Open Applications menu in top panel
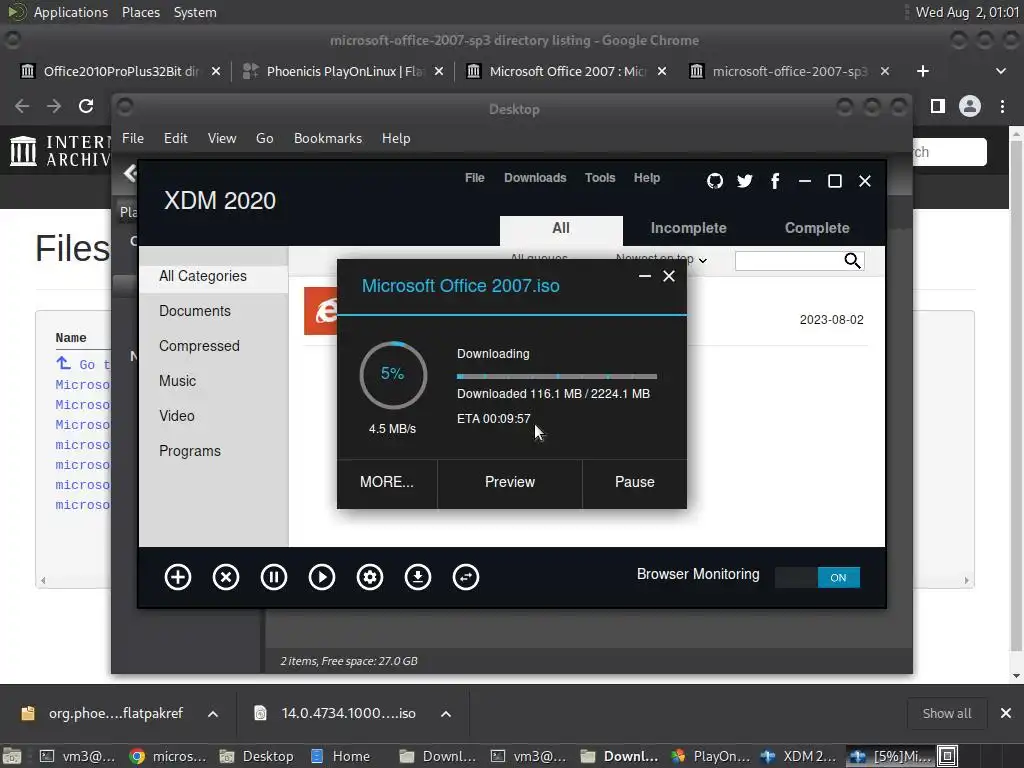Viewport: 1024px width, 768px height. click(71, 12)
